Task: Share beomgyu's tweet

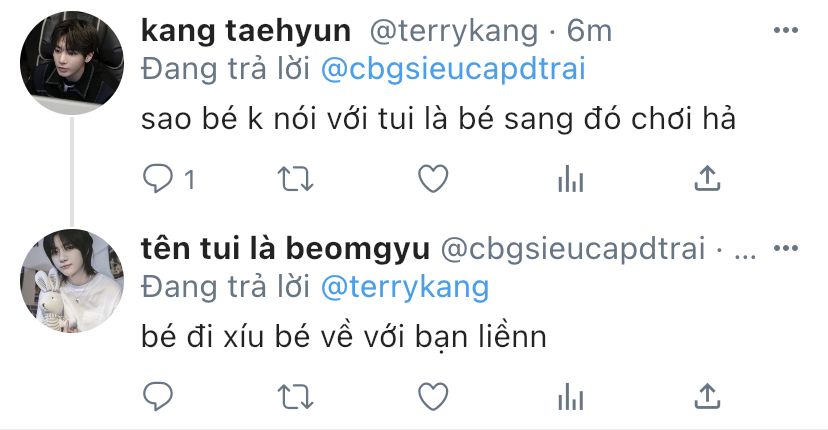Action: pos(707,395)
